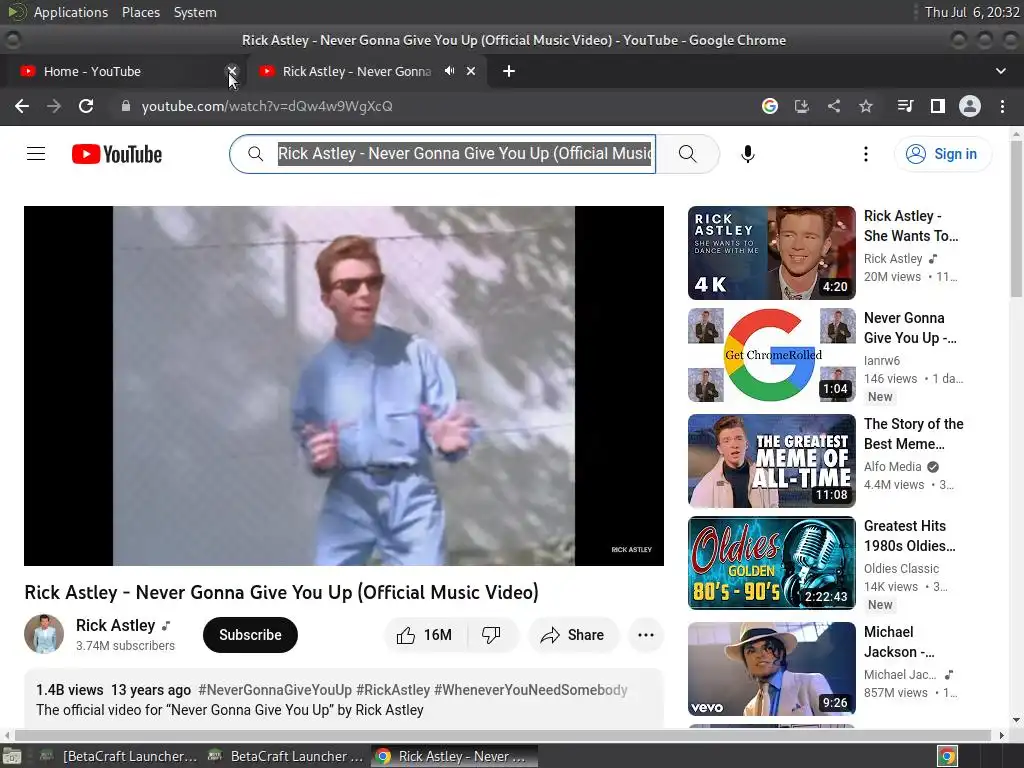Click vertical page scrollbar thumb
Viewport: 1024px width, 768px height.
1016,217
